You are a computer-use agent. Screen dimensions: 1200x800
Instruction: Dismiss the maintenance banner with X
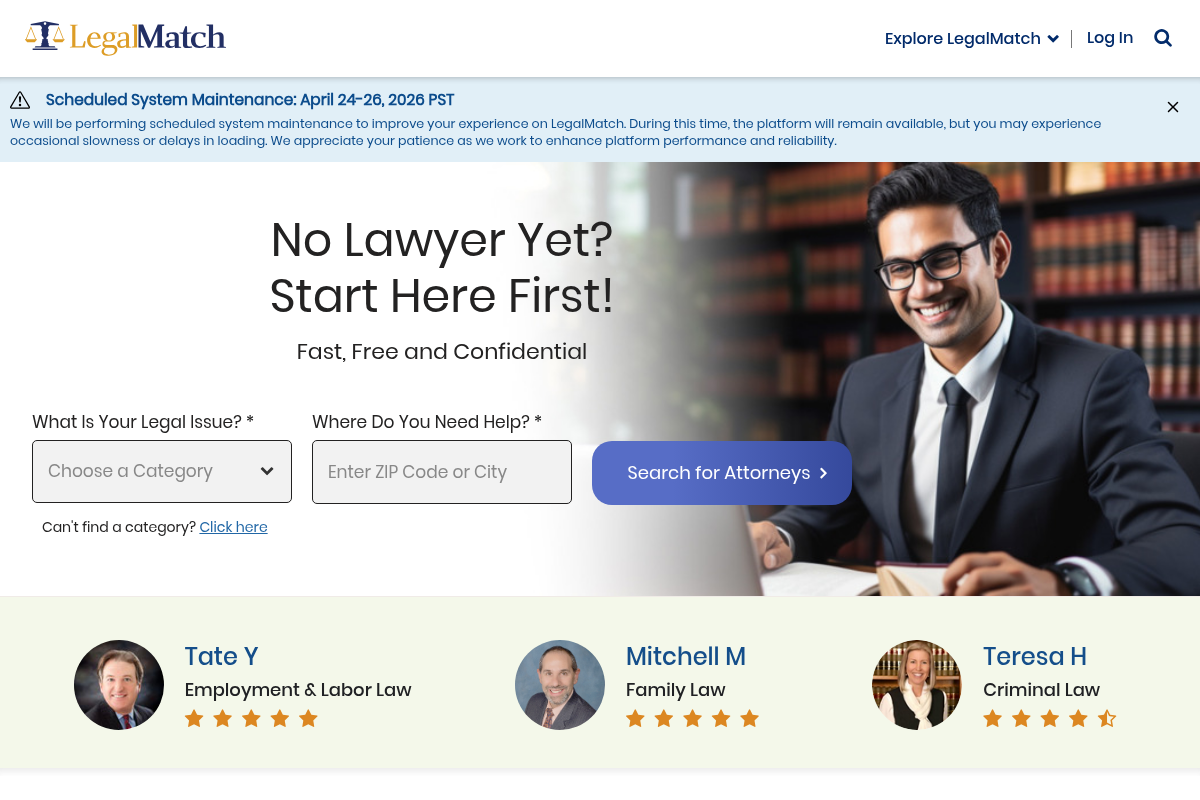1173,107
